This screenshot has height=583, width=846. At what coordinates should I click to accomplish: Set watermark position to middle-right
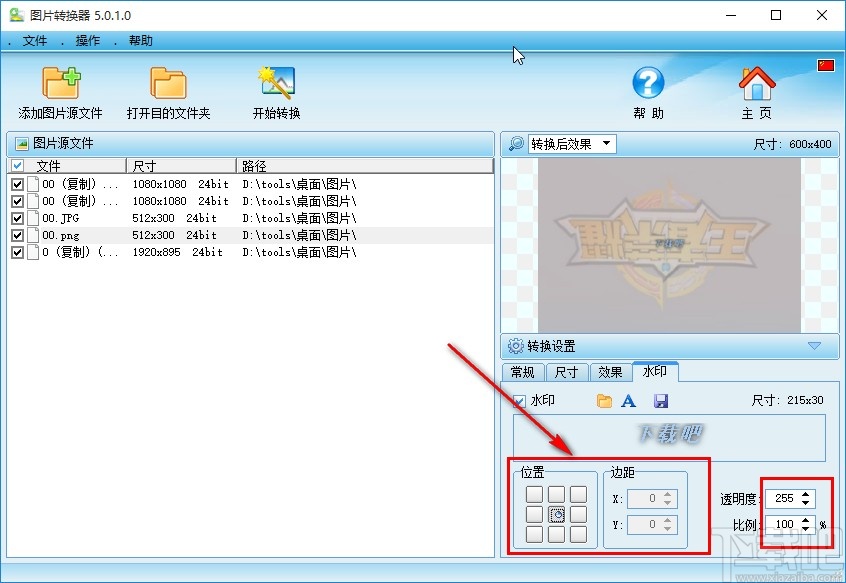click(578, 515)
